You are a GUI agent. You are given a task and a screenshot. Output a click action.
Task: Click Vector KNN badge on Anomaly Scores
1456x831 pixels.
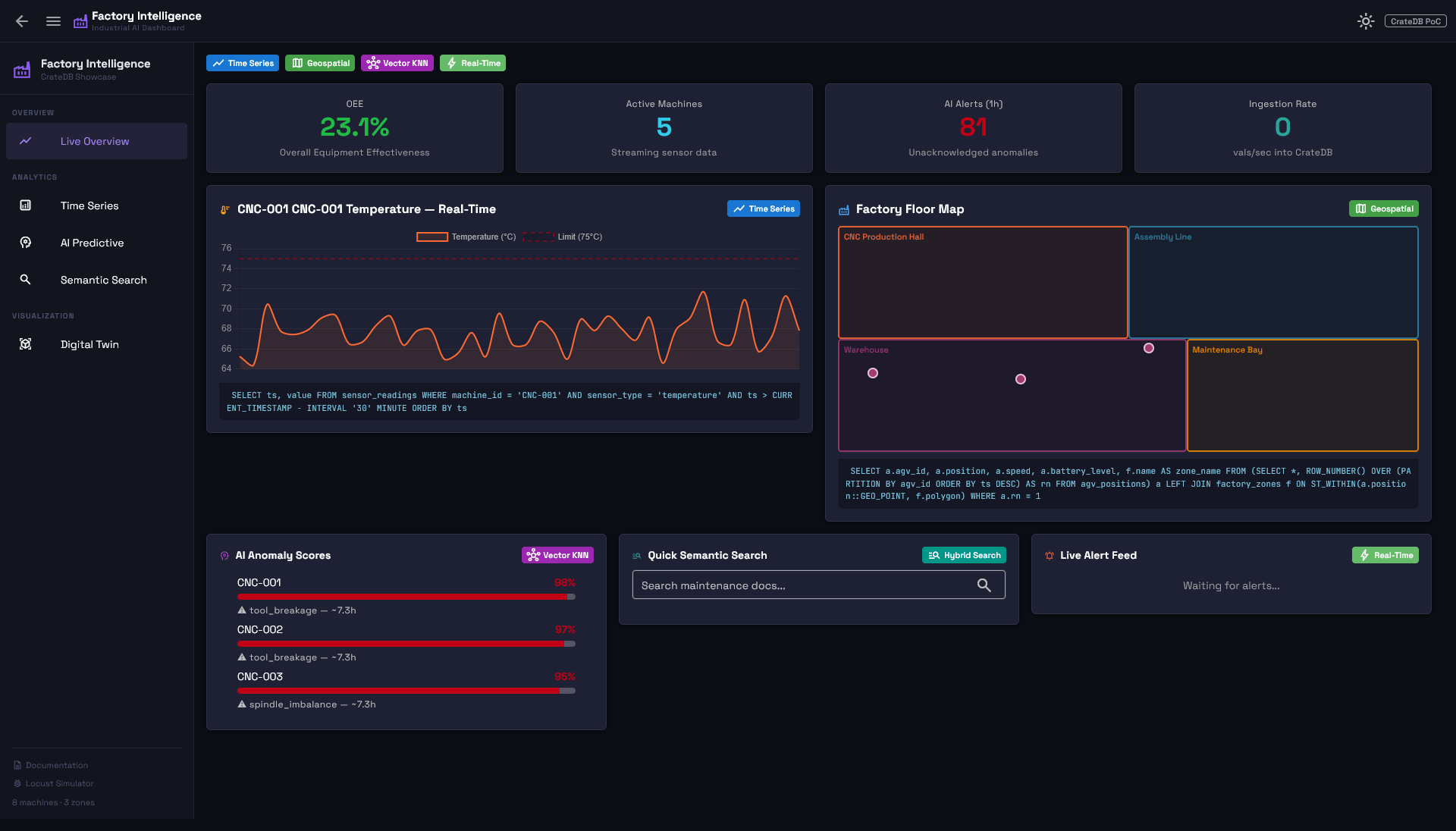click(557, 555)
